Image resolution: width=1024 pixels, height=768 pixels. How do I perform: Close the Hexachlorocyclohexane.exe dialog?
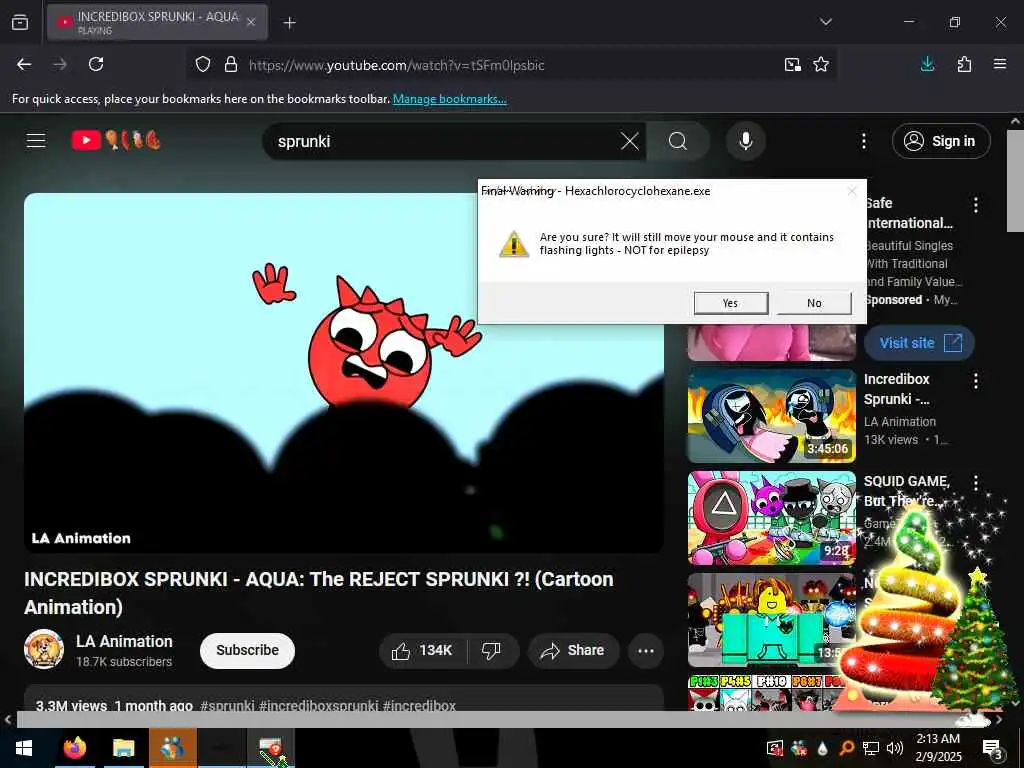point(852,191)
